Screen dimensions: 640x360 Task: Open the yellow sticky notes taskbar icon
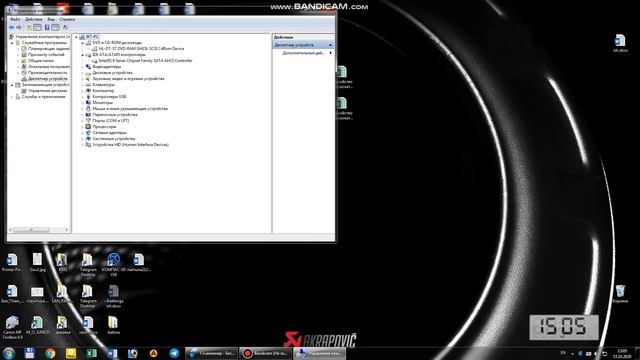point(71,353)
